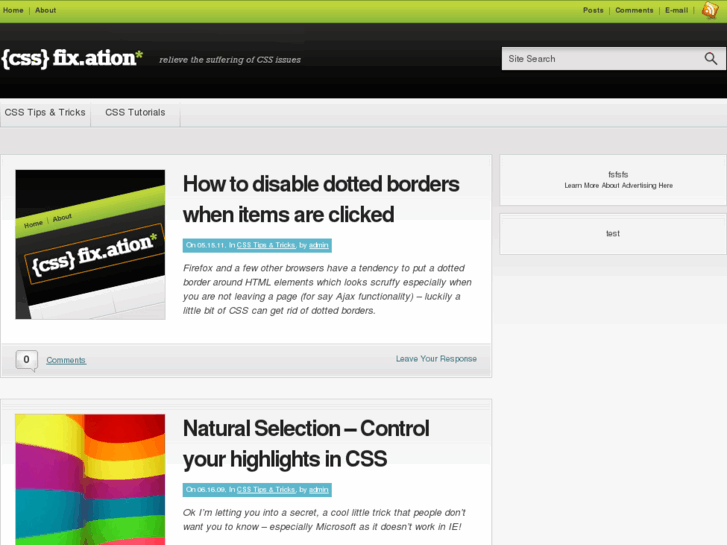
Task: Click the {css} fix.ation site logo
Action: click(72, 59)
